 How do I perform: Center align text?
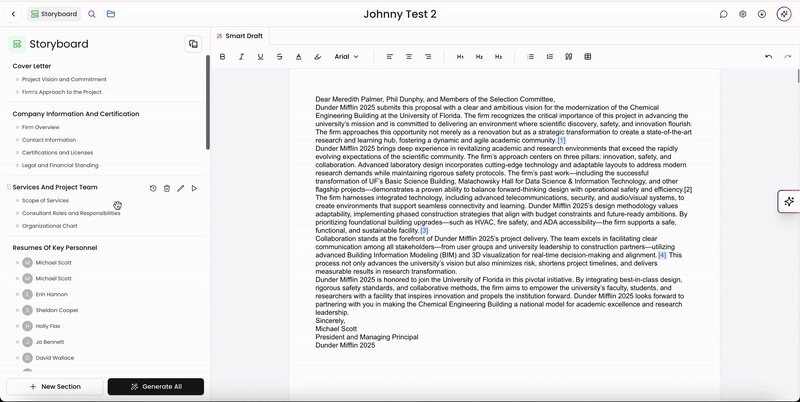coord(409,57)
